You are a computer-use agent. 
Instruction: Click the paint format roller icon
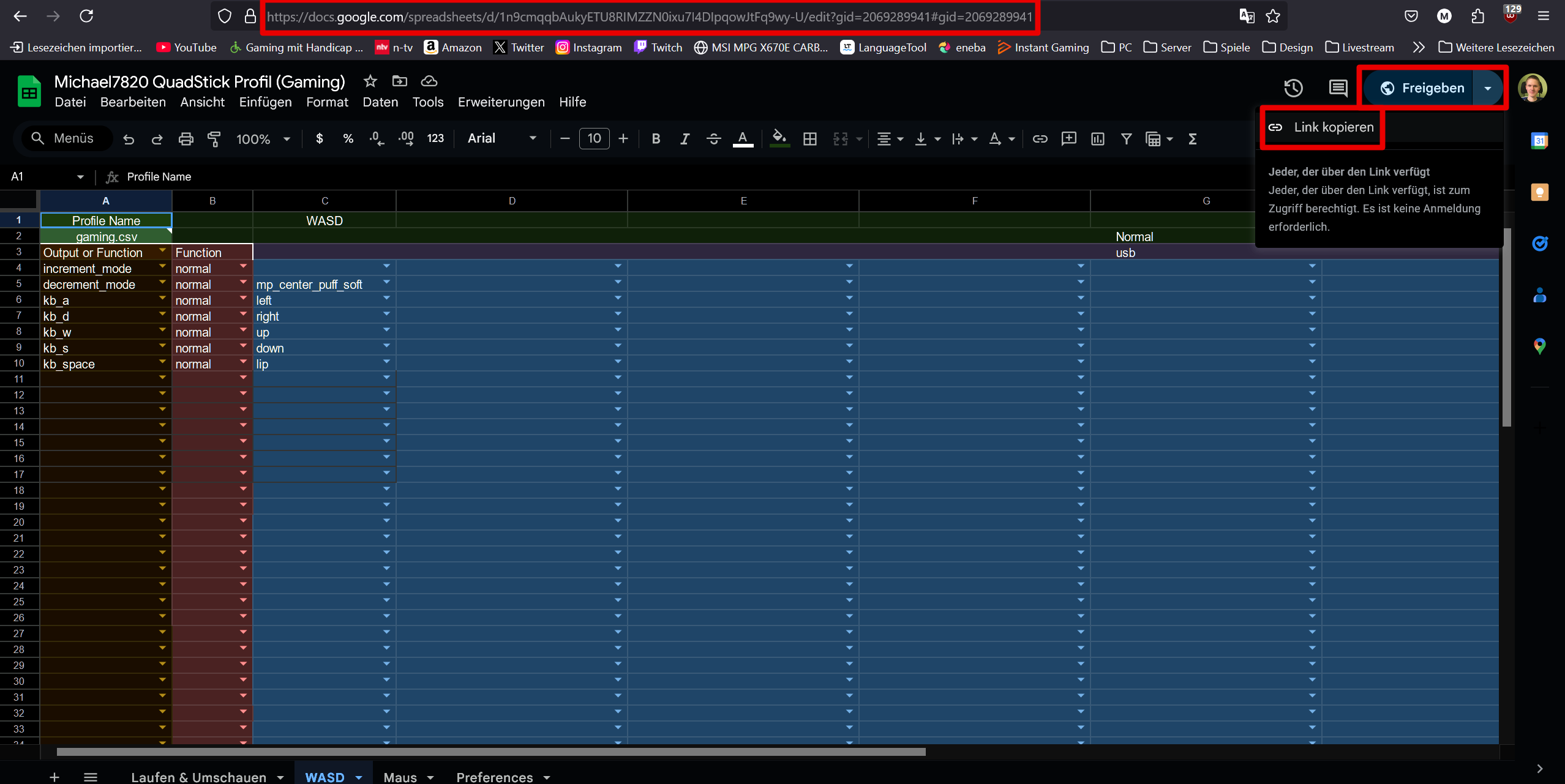tap(214, 139)
